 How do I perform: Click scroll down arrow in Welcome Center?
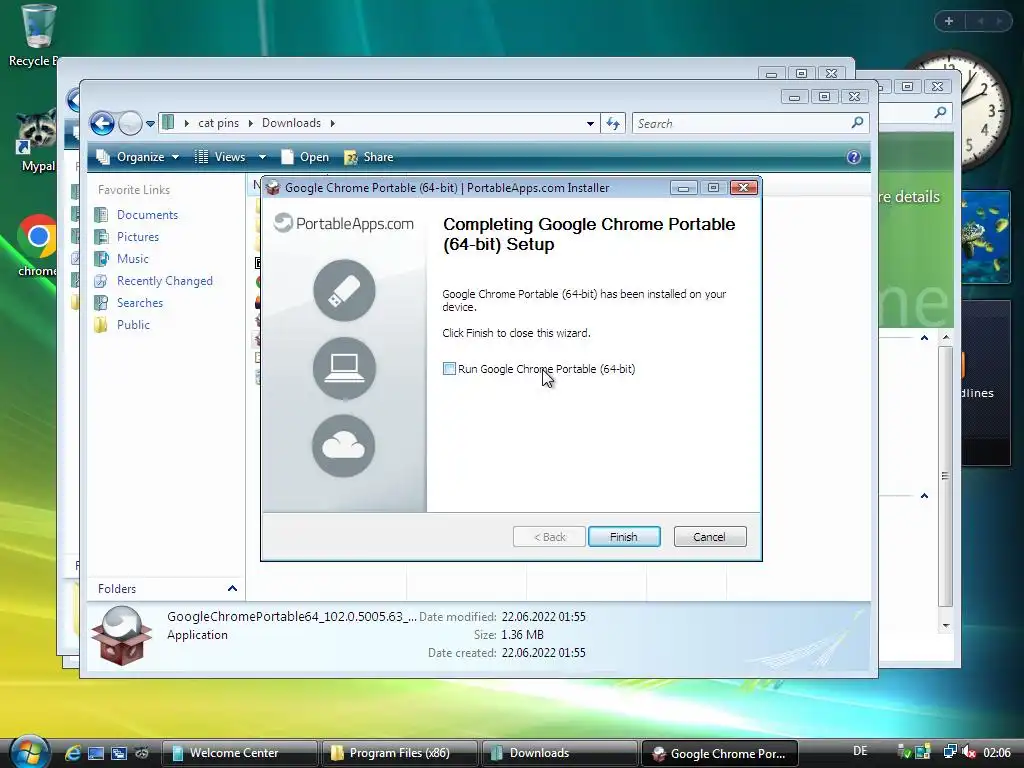coord(945,626)
